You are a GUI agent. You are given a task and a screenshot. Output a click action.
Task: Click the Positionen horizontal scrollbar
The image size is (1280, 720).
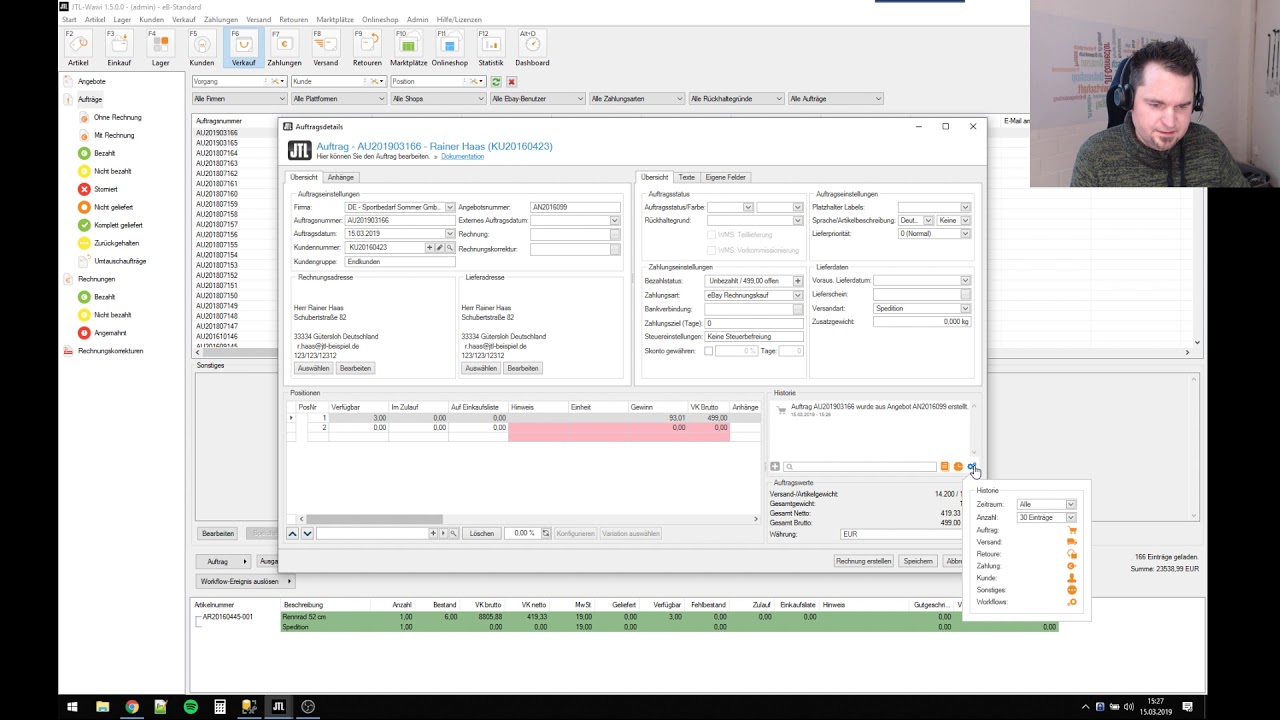click(x=374, y=519)
